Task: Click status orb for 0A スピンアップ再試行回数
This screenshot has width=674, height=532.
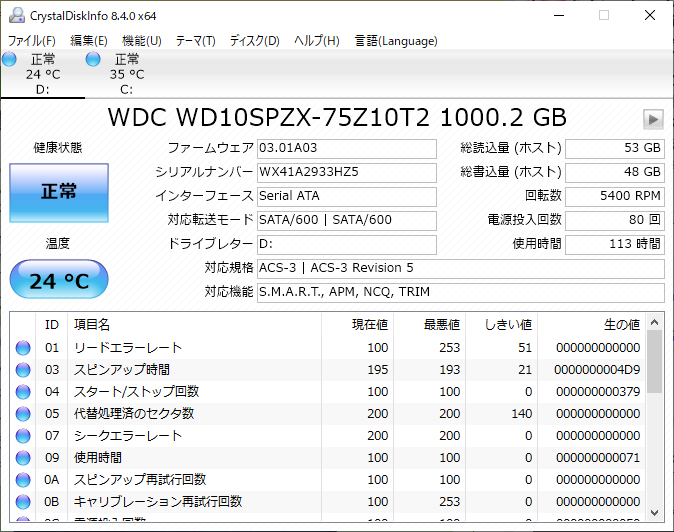Action: (x=23, y=480)
